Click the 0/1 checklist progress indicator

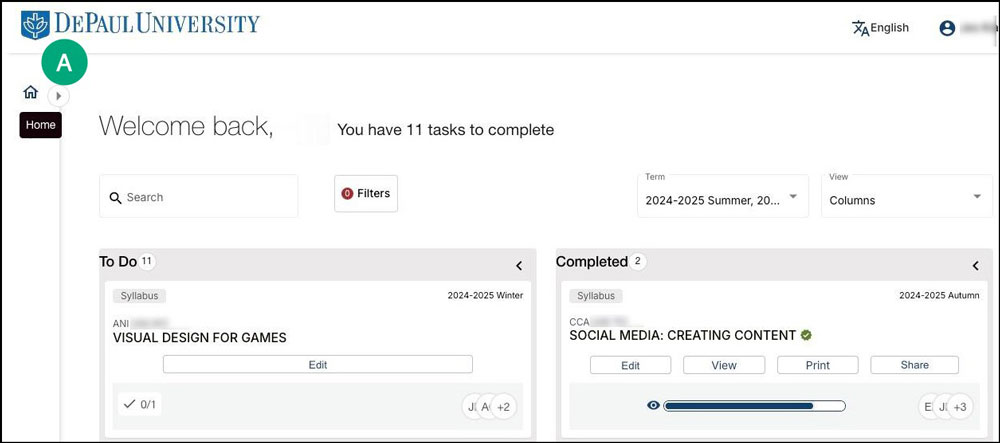point(140,403)
